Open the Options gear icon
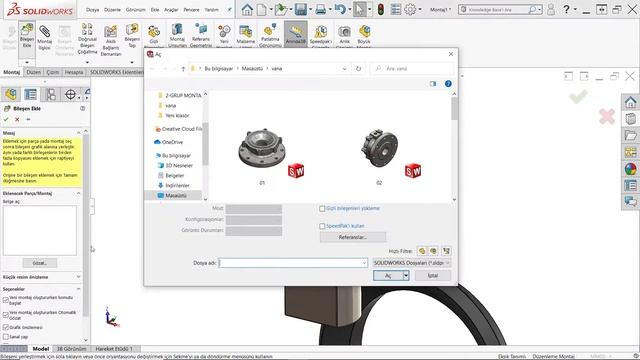Screen dimensions: 640x360 [x=410, y=9]
